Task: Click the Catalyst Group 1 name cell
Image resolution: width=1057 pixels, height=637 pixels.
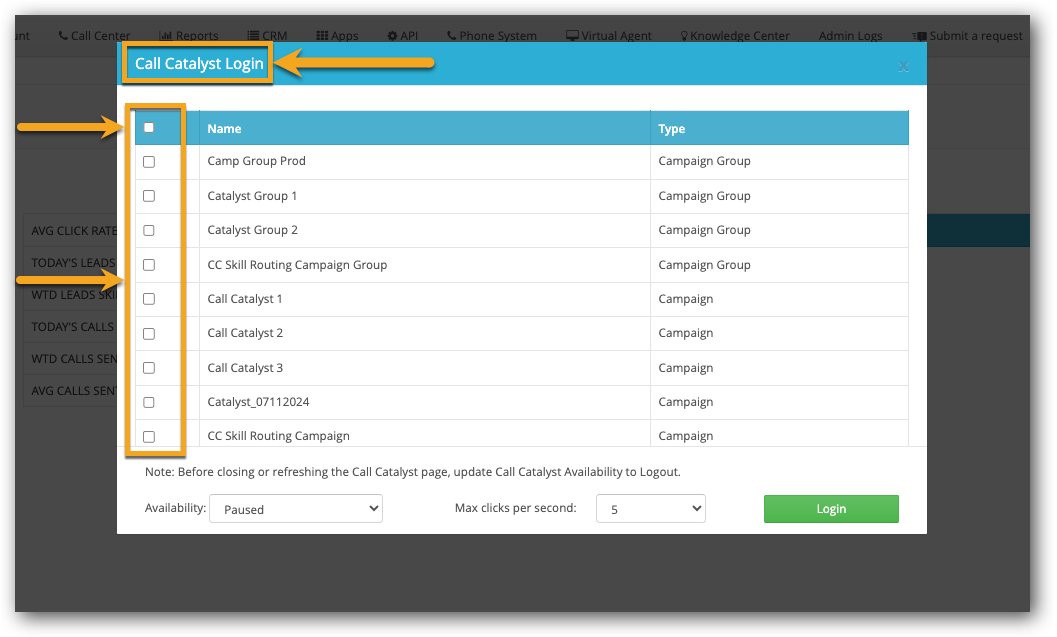Action: point(425,196)
